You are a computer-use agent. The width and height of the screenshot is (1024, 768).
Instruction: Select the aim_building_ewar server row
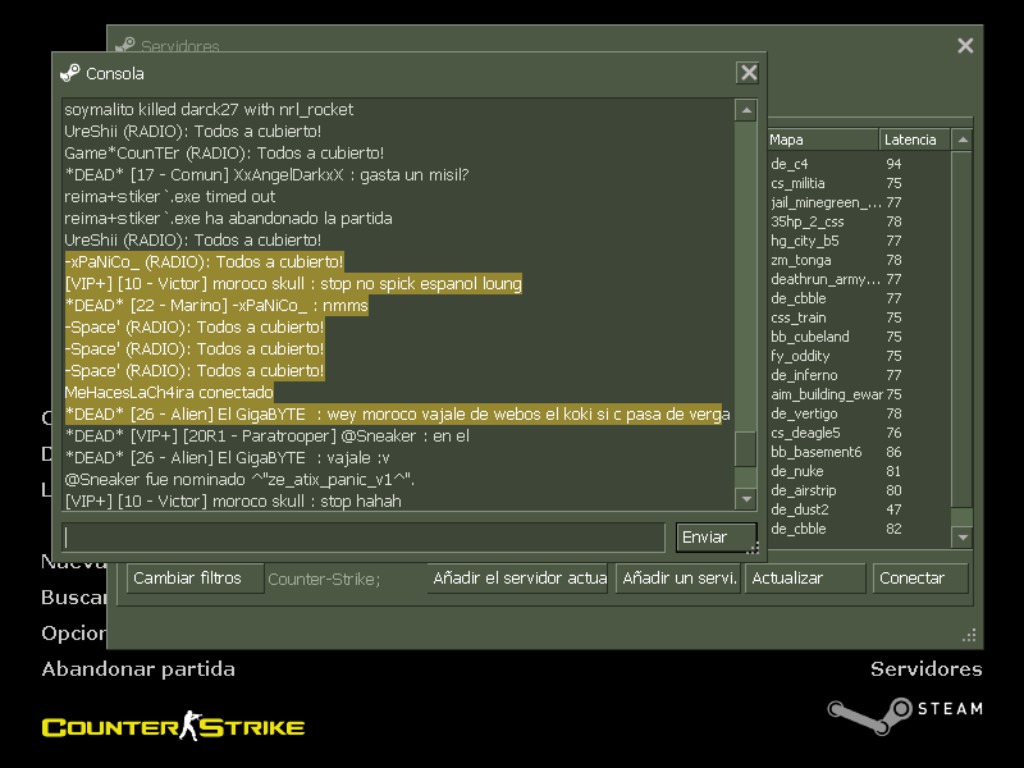pos(859,394)
